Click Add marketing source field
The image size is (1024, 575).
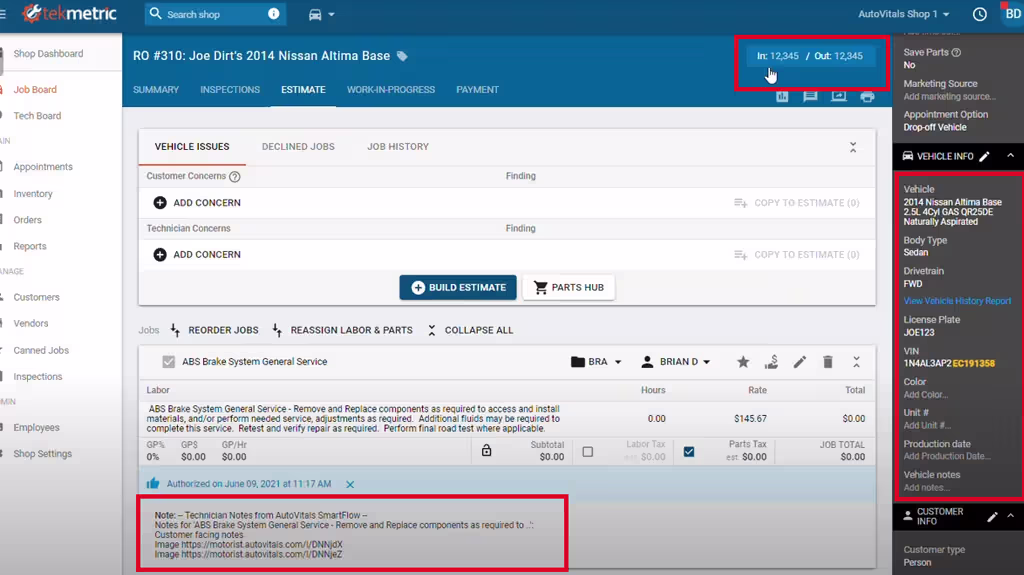pyautogui.click(x=950, y=97)
